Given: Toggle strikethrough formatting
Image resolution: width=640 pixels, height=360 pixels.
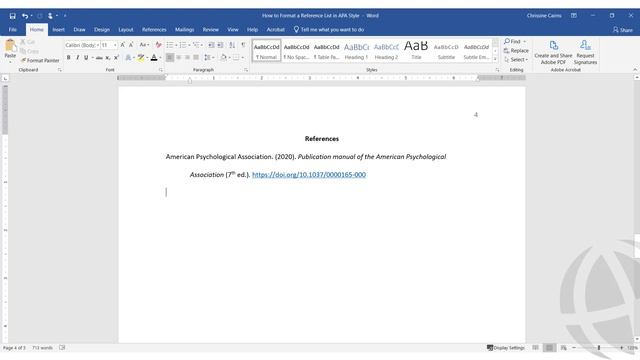Looking at the screenshot, I should 99,58.
